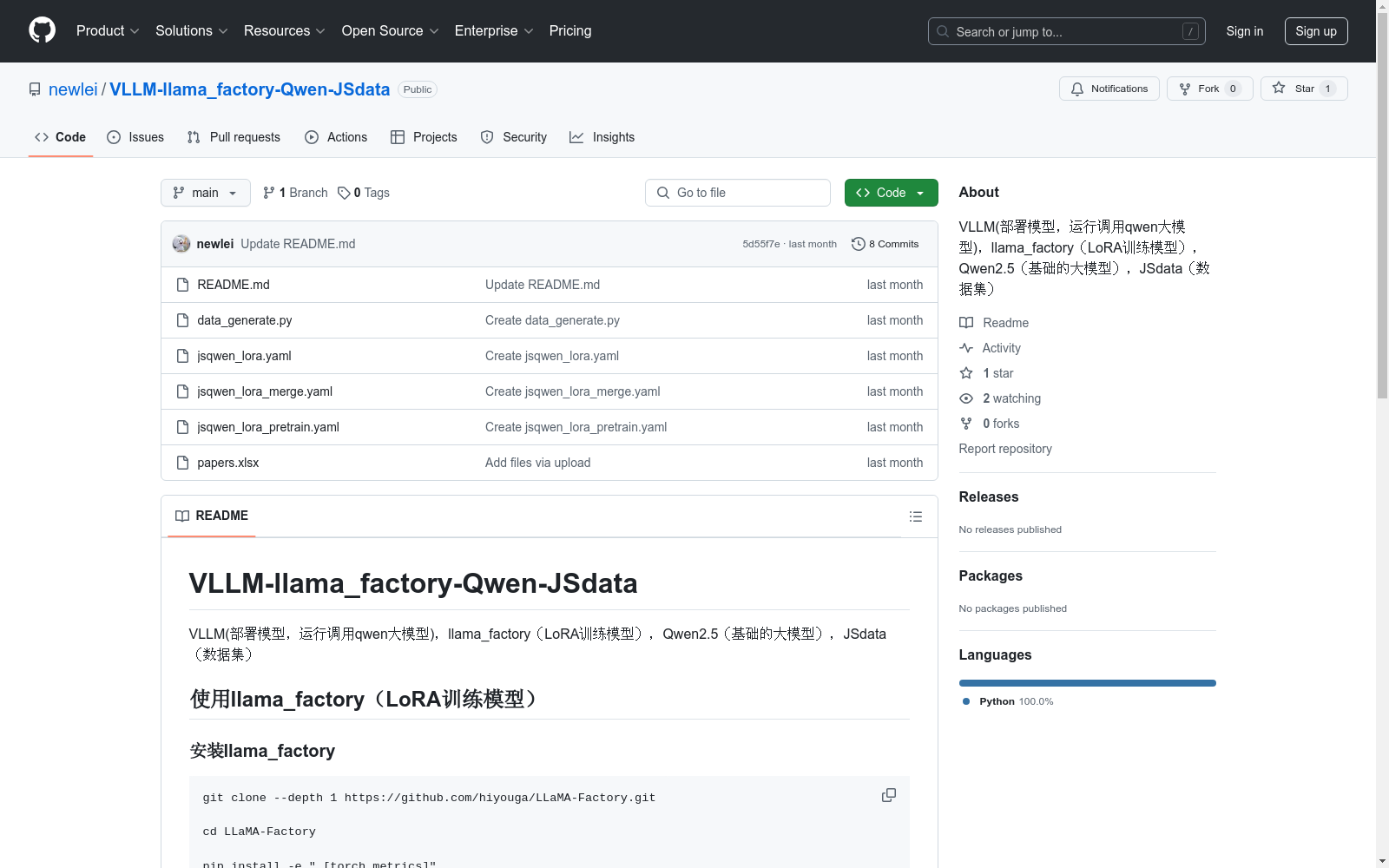Click the Activity pulse icon
Viewport: 1389px width, 868px height.
pyautogui.click(x=966, y=348)
